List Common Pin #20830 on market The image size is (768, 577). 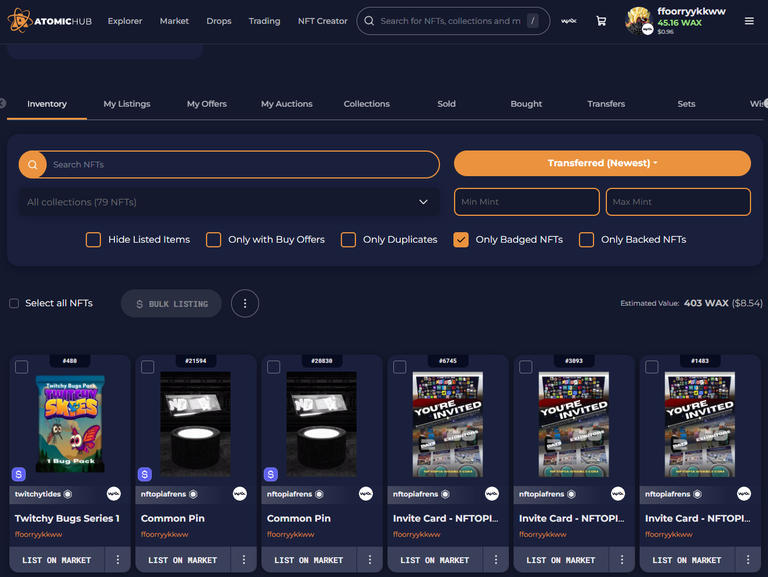click(x=309, y=560)
